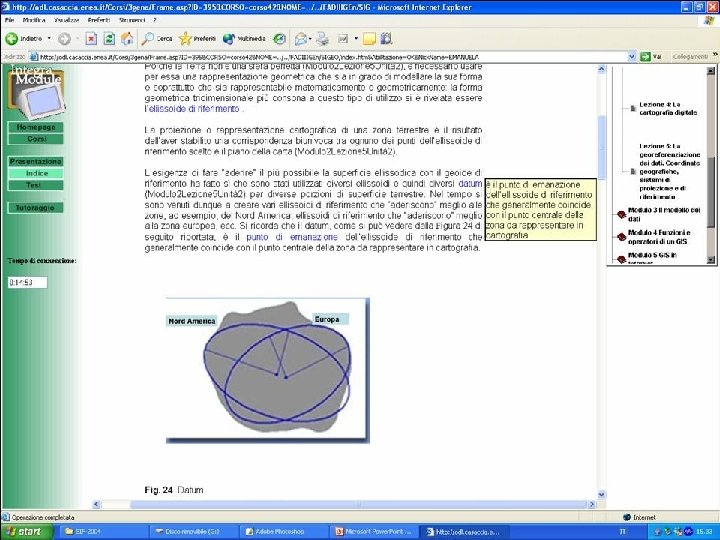The image size is (720, 540).
Task: Click the index panel scroll down arrow
Action: [x=711, y=260]
